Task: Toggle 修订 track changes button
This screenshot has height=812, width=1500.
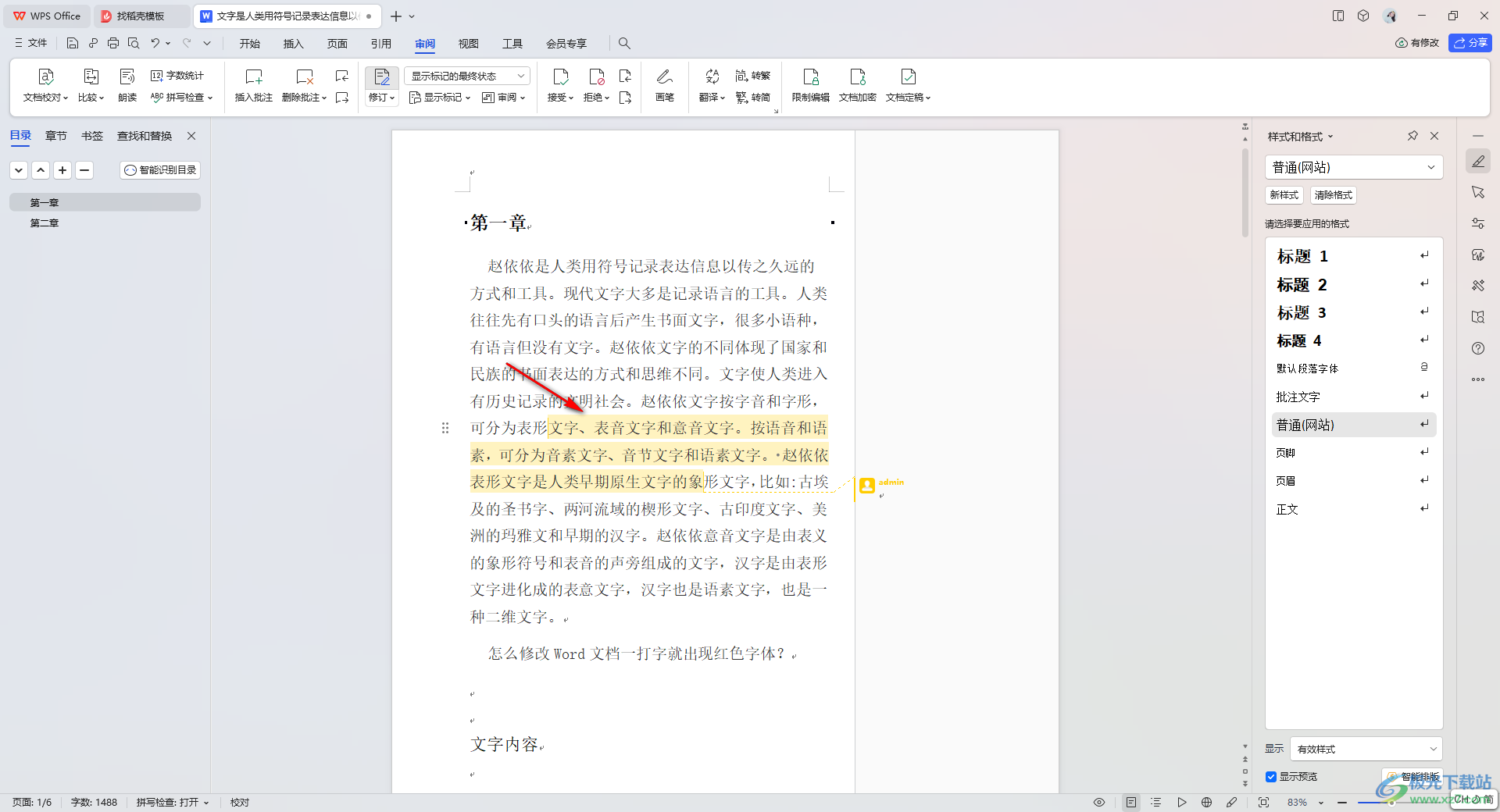Action: (x=381, y=77)
